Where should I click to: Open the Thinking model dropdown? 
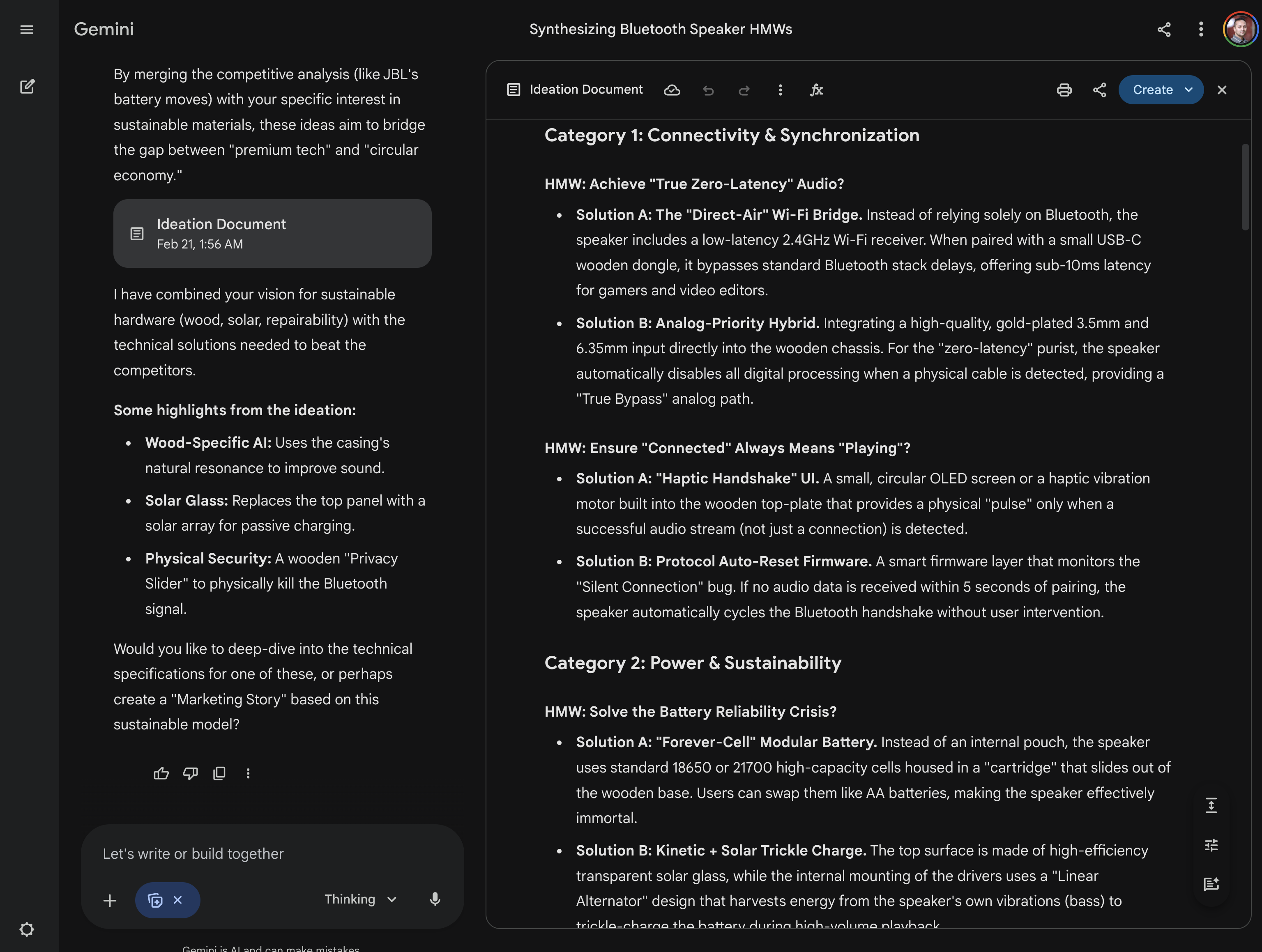click(361, 899)
